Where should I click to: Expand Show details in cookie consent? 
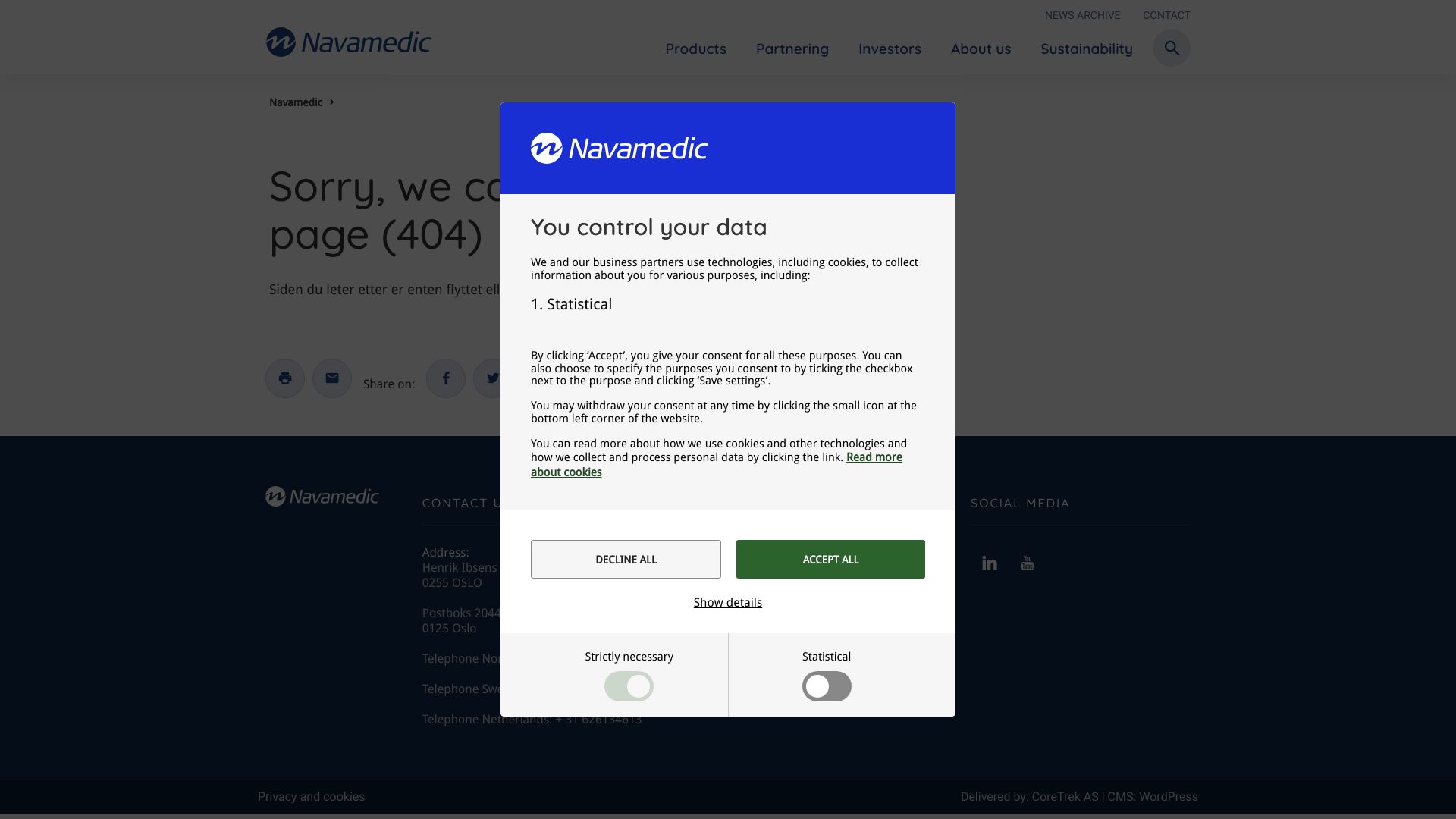[x=727, y=602]
